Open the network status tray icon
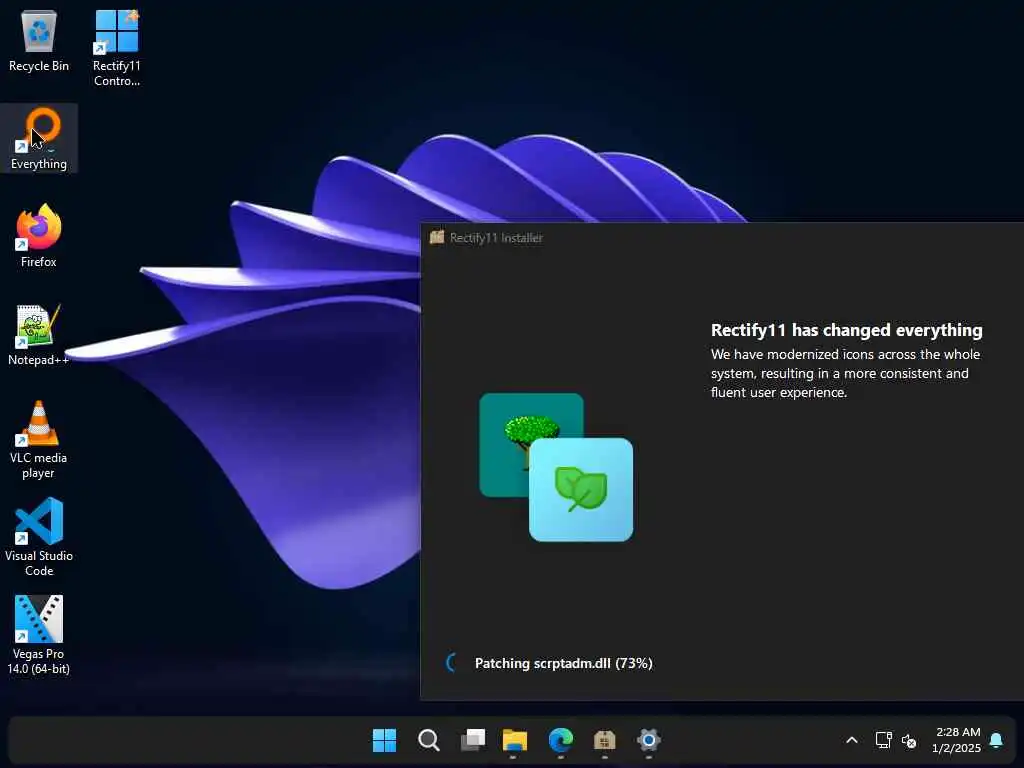The width and height of the screenshot is (1024, 768). pyautogui.click(x=883, y=740)
